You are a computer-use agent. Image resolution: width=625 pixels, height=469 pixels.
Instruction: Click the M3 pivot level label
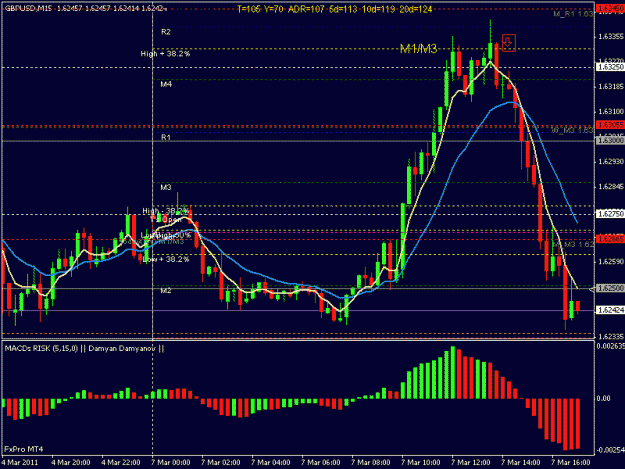click(166, 187)
